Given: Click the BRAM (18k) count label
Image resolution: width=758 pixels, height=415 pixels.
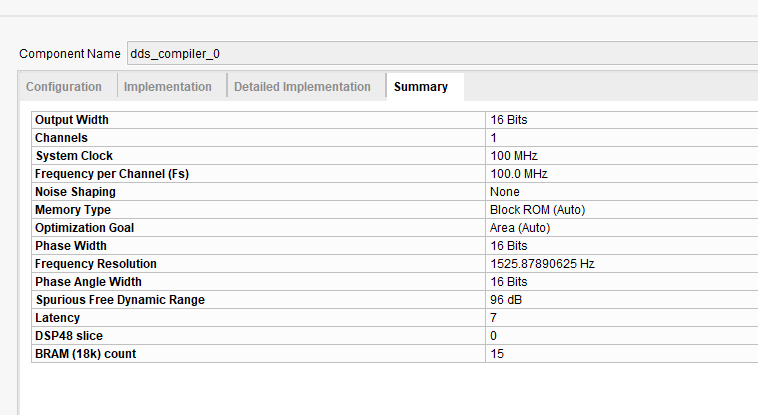Looking at the screenshot, I should 85,354.
